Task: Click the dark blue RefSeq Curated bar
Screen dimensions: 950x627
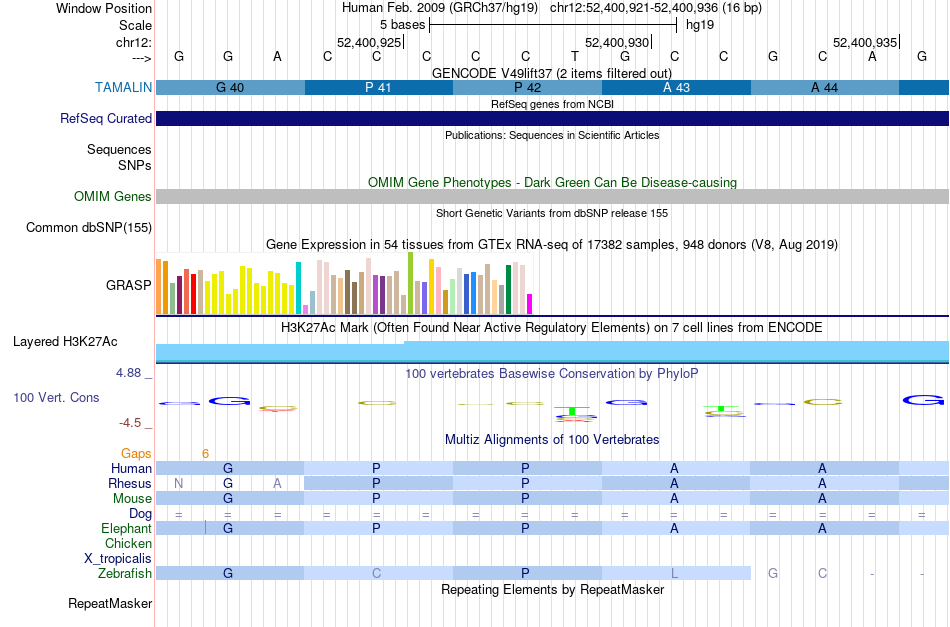Action: point(553,118)
